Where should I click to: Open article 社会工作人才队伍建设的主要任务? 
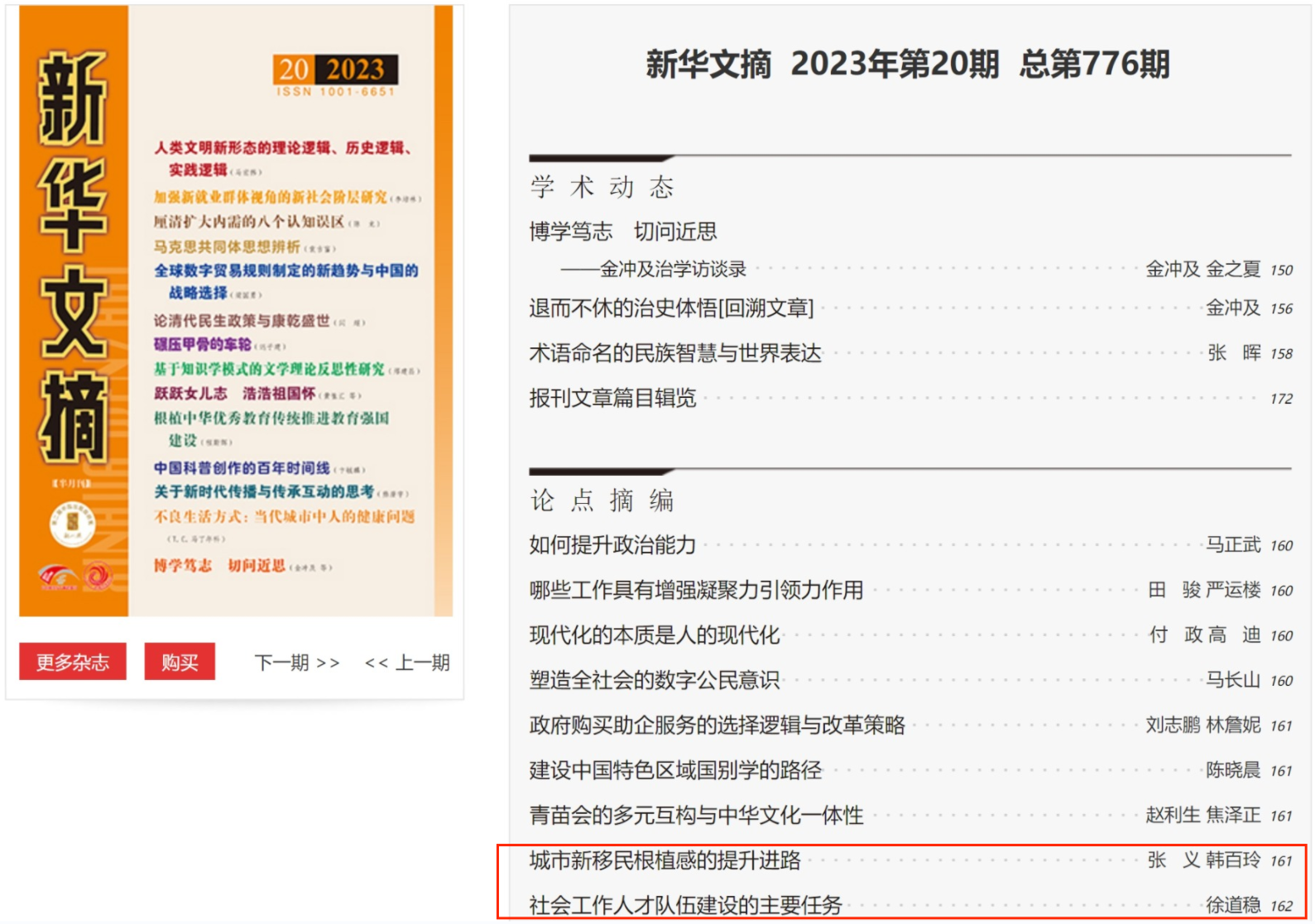(685, 905)
